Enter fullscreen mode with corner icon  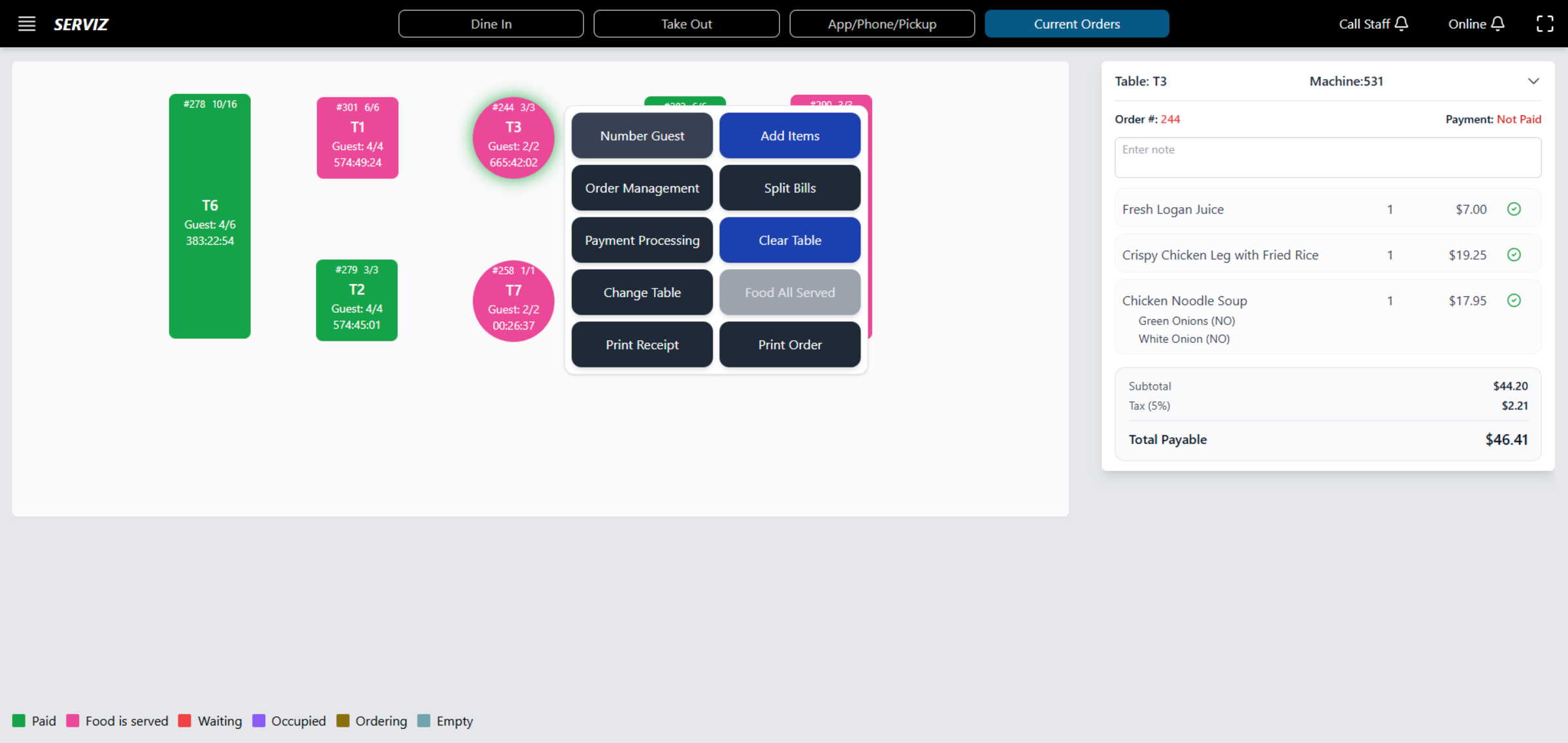[1544, 24]
